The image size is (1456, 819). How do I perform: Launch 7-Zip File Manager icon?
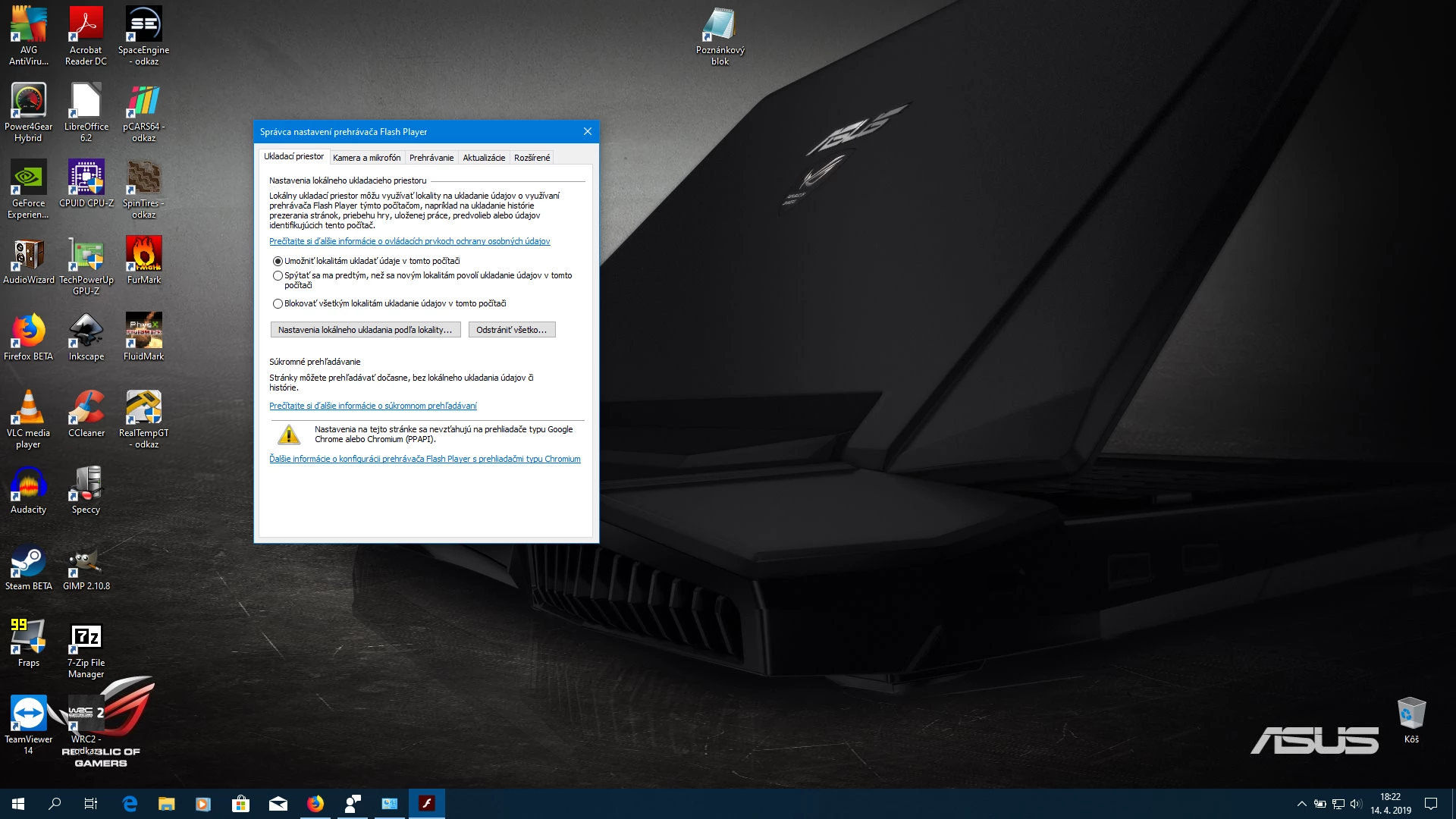[x=86, y=639]
